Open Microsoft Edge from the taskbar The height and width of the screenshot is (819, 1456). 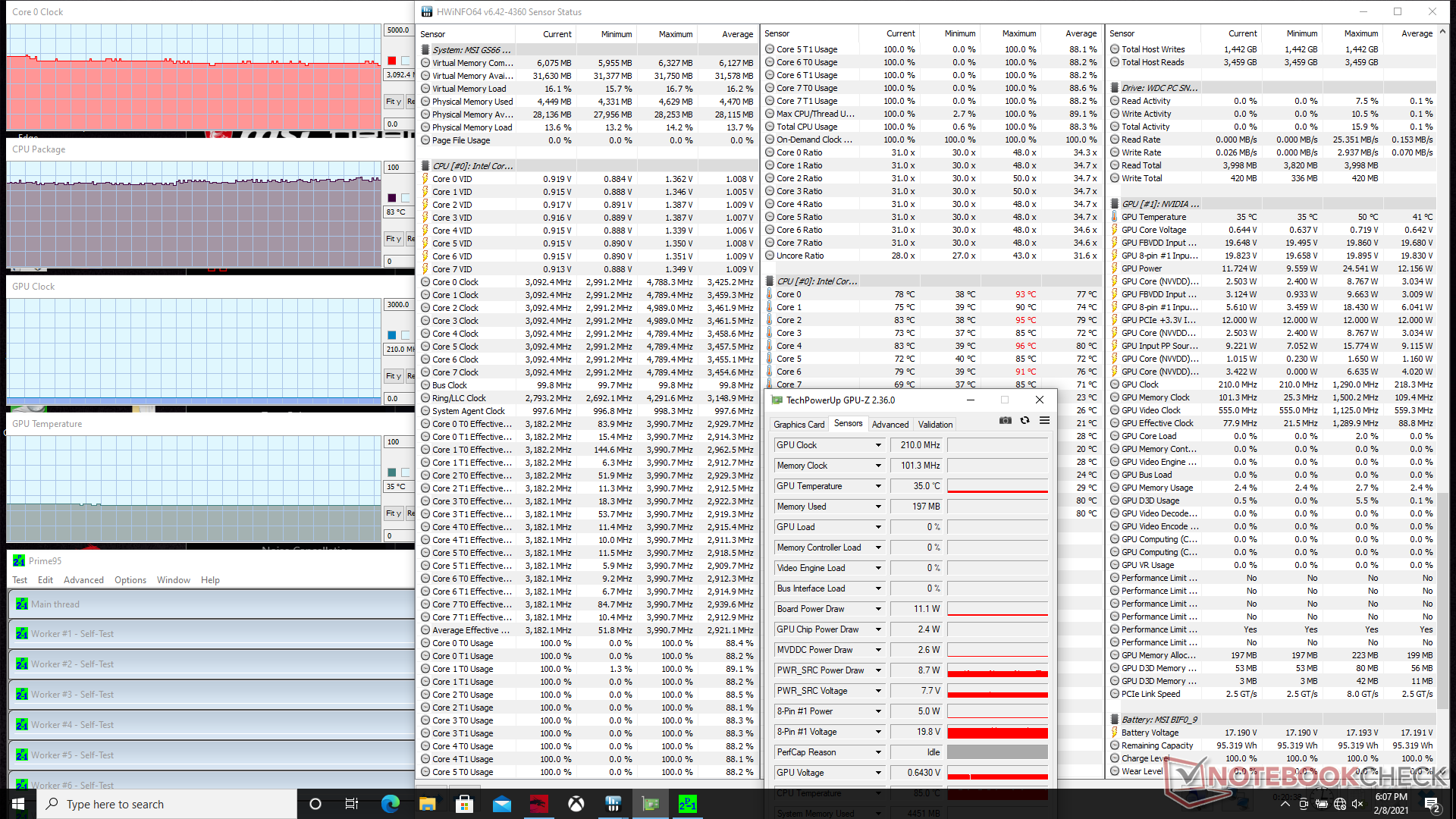point(390,804)
